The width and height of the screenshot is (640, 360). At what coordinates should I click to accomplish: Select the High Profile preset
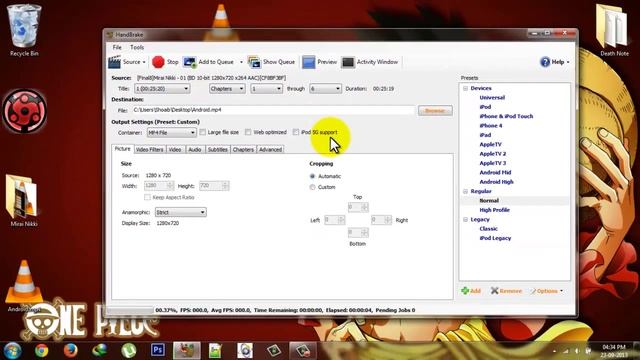point(494,210)
